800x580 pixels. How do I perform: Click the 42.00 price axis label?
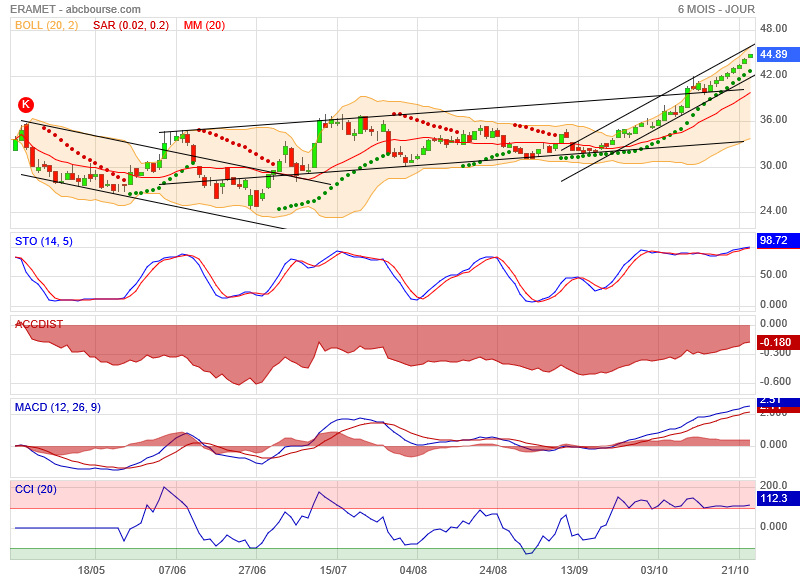click(x=773, y=74)
